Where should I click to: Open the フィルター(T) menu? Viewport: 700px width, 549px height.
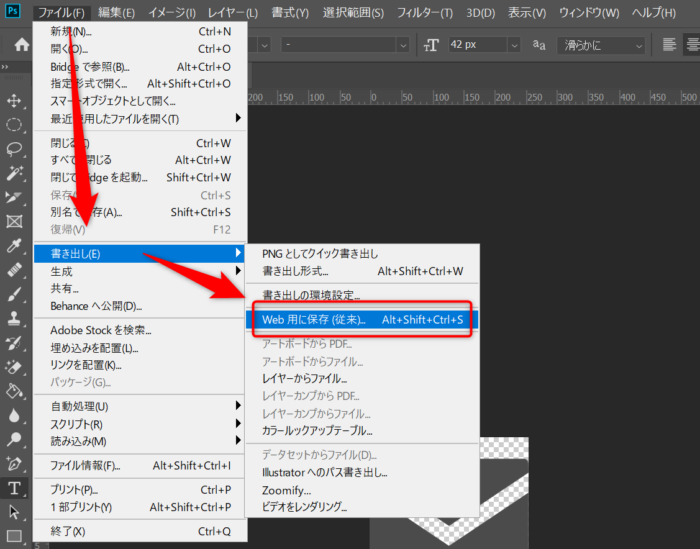[x=424, y=12]
